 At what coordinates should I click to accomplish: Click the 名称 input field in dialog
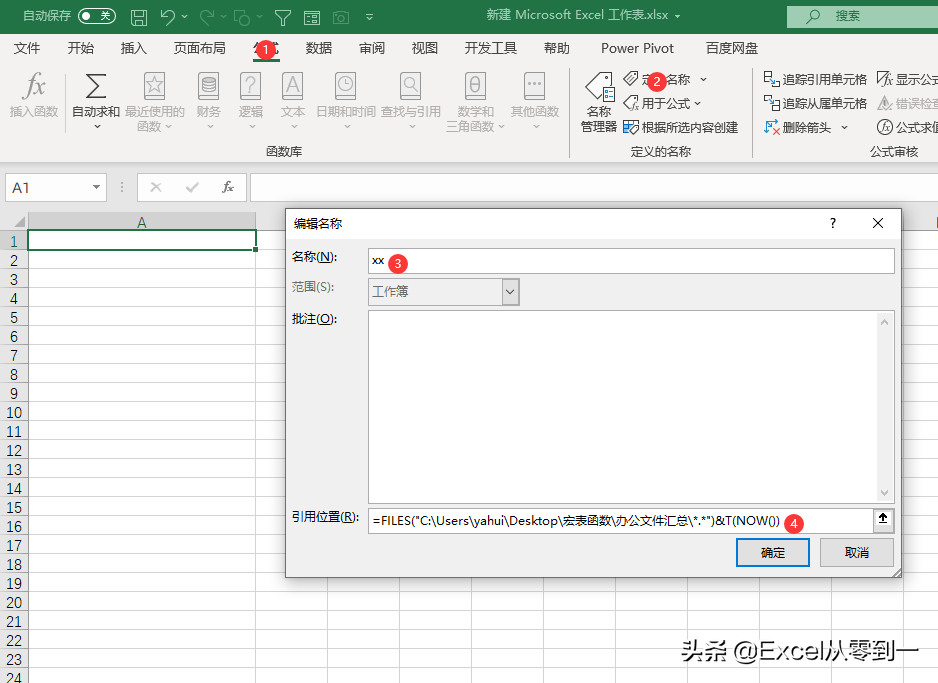coord(631,261)
